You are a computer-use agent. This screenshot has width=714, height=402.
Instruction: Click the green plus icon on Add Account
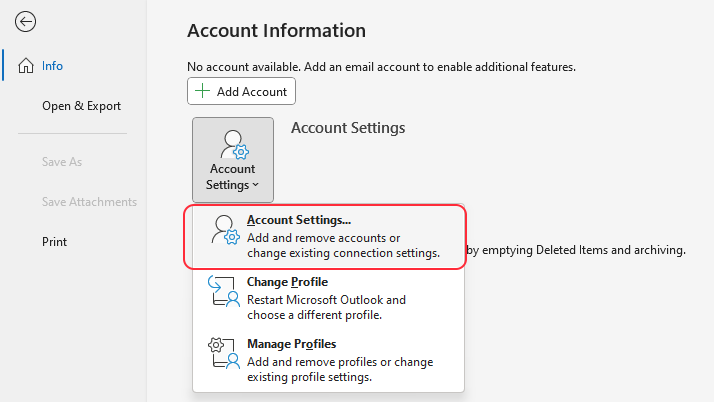tap(202, 91)
